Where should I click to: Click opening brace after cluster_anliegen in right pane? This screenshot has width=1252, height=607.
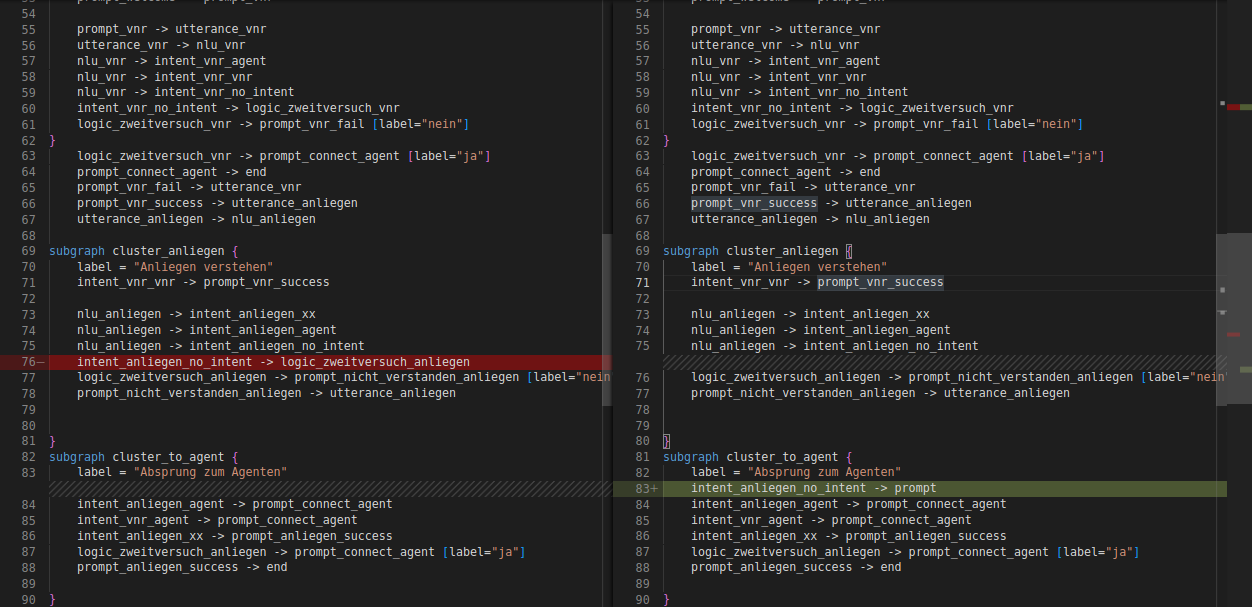click(x=849, y=251)
